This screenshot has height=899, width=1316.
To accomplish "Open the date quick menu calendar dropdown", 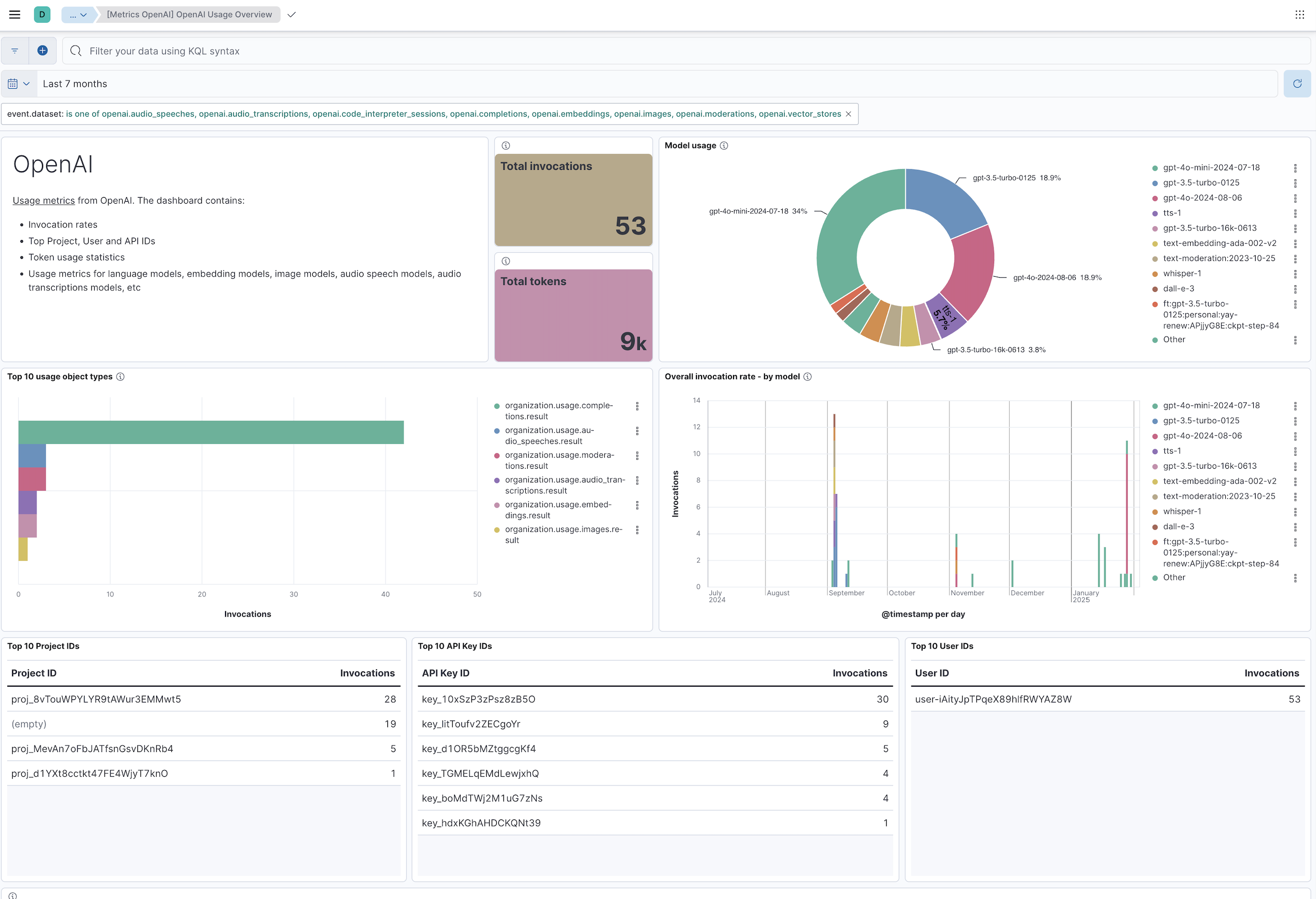I will (x=19, y=84).
